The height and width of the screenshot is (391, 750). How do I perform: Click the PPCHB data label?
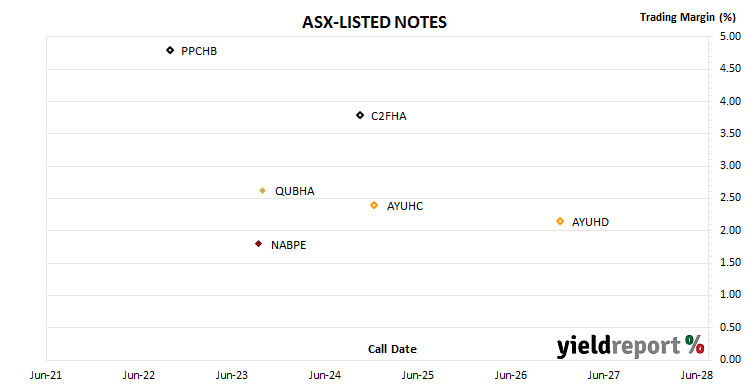tap(199, 51)
